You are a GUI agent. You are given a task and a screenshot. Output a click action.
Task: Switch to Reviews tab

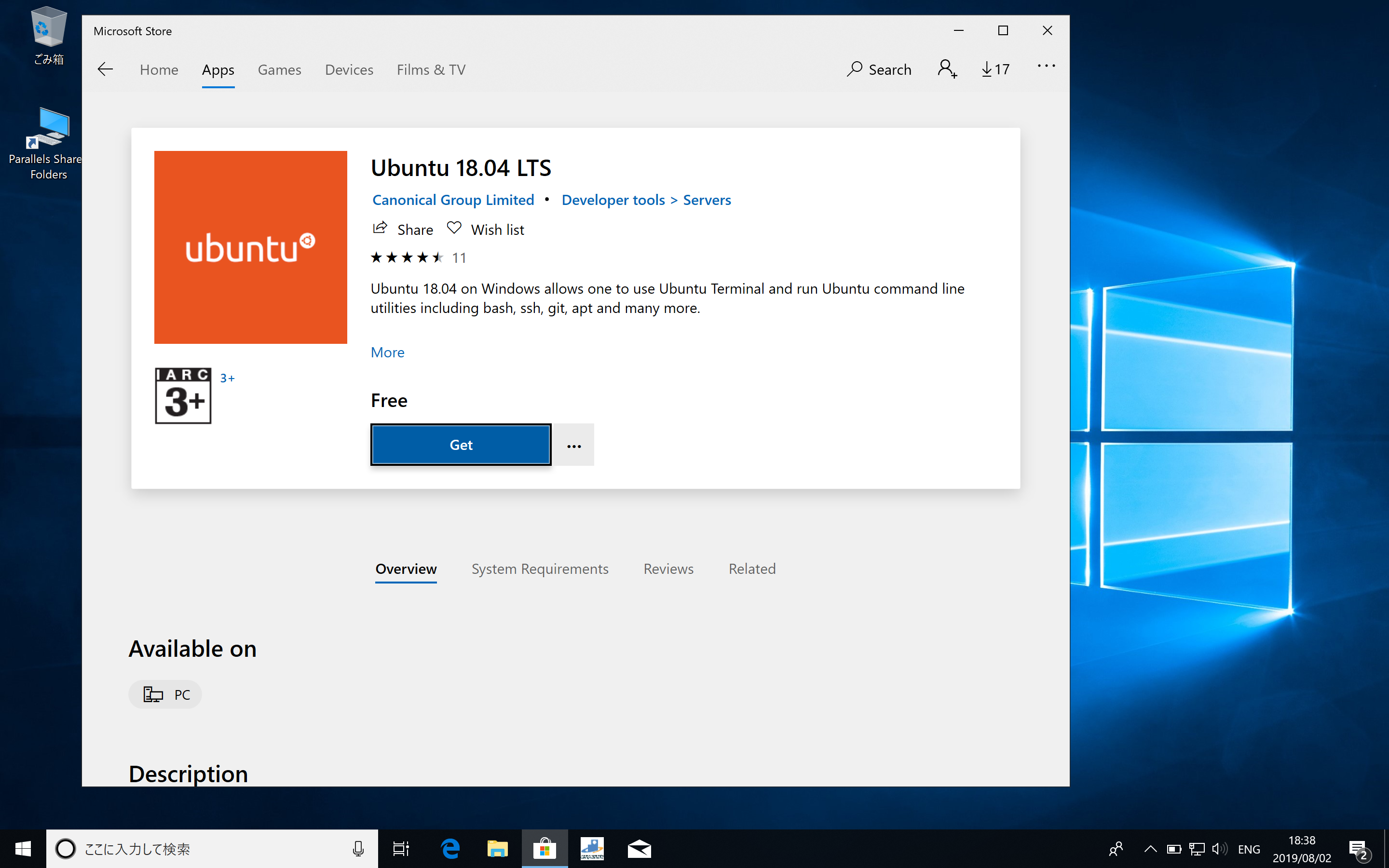click(x=668, y=569)
